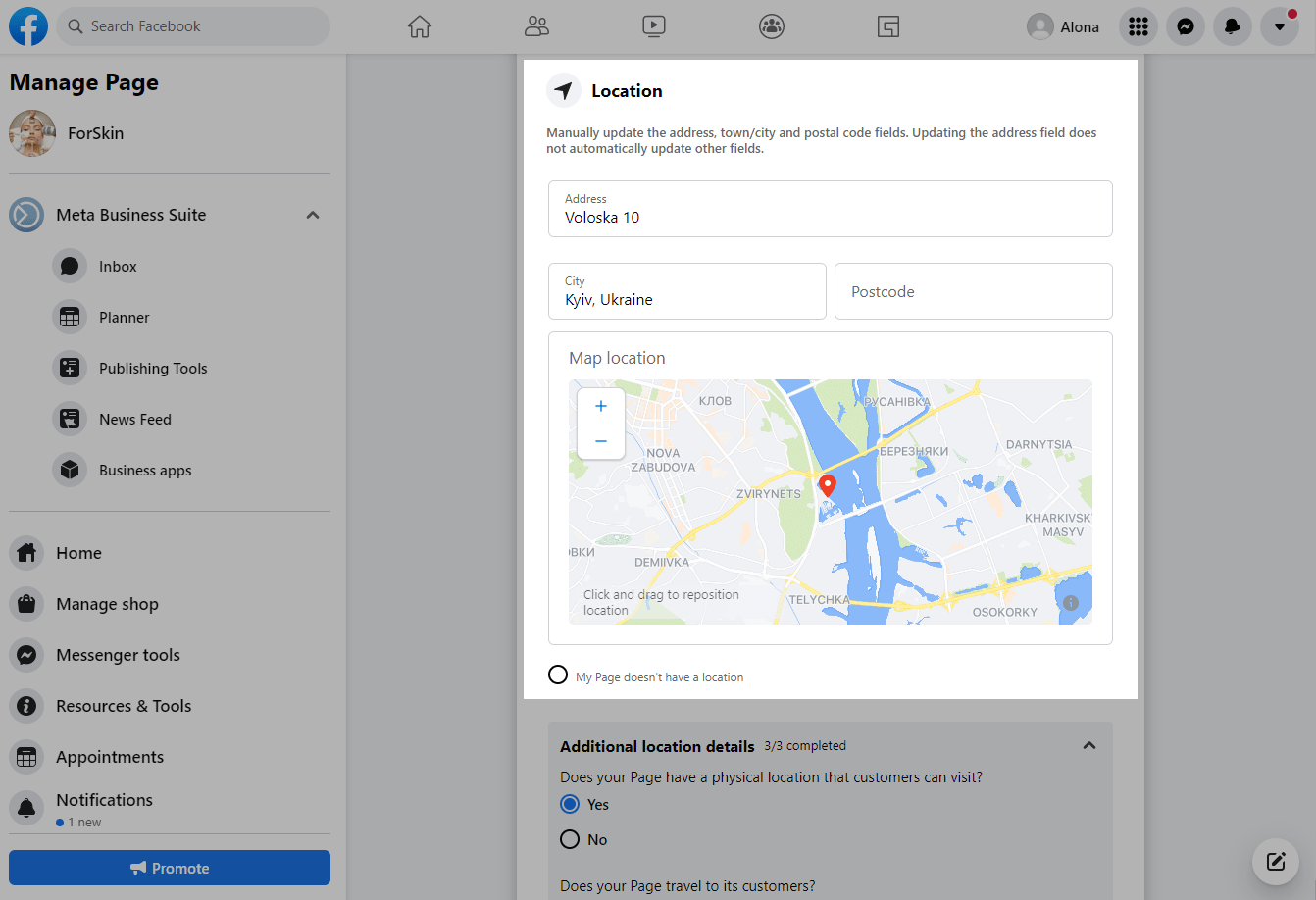
Task: Open the Messenger icon in top bar
Action: pyautogui.click(x=1186, y=26)
